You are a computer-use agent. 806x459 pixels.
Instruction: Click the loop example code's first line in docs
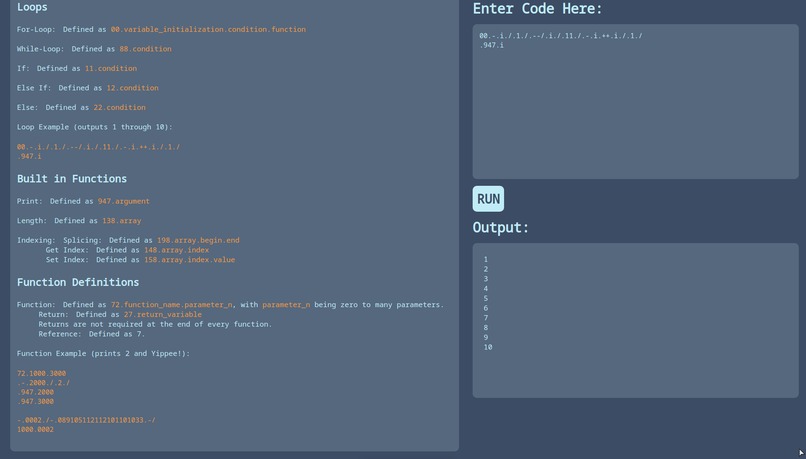click(99, 147)
